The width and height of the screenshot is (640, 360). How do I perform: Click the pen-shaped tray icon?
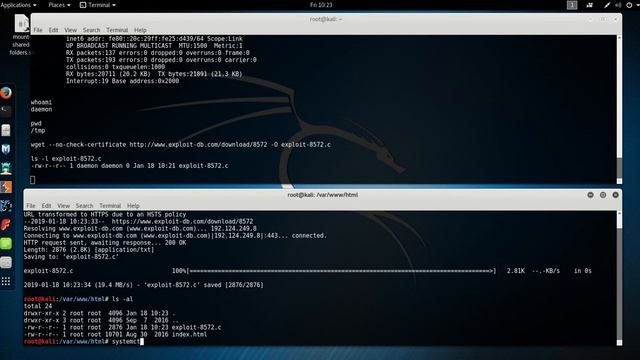tap(607, 5)
